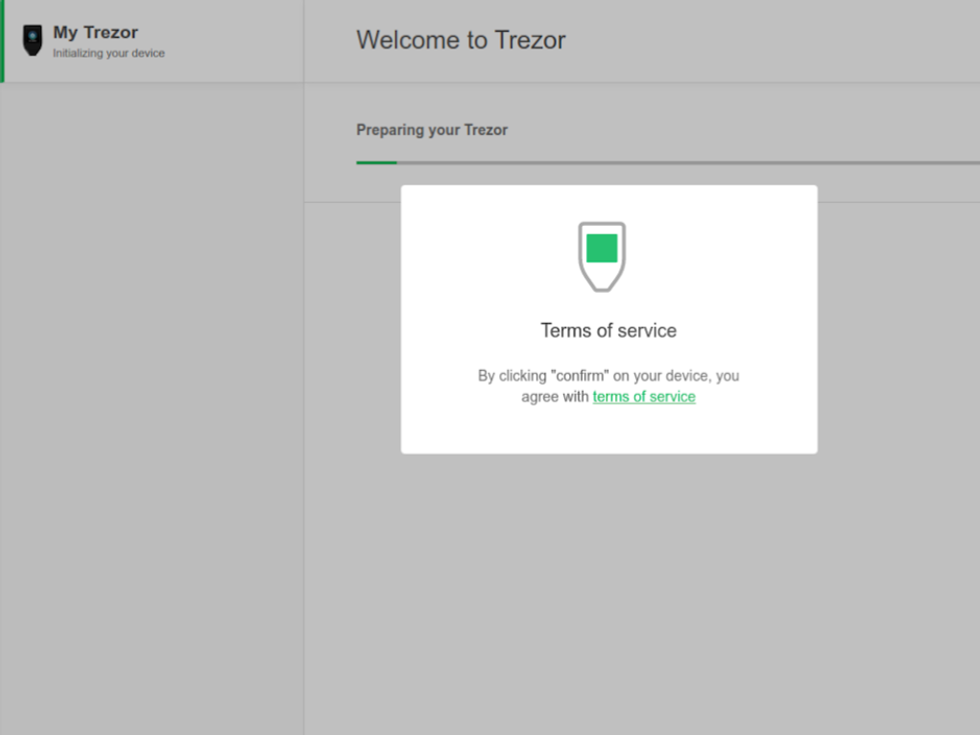Click the green filled part of progress bar
980x735 pixels.
[376, 162]
